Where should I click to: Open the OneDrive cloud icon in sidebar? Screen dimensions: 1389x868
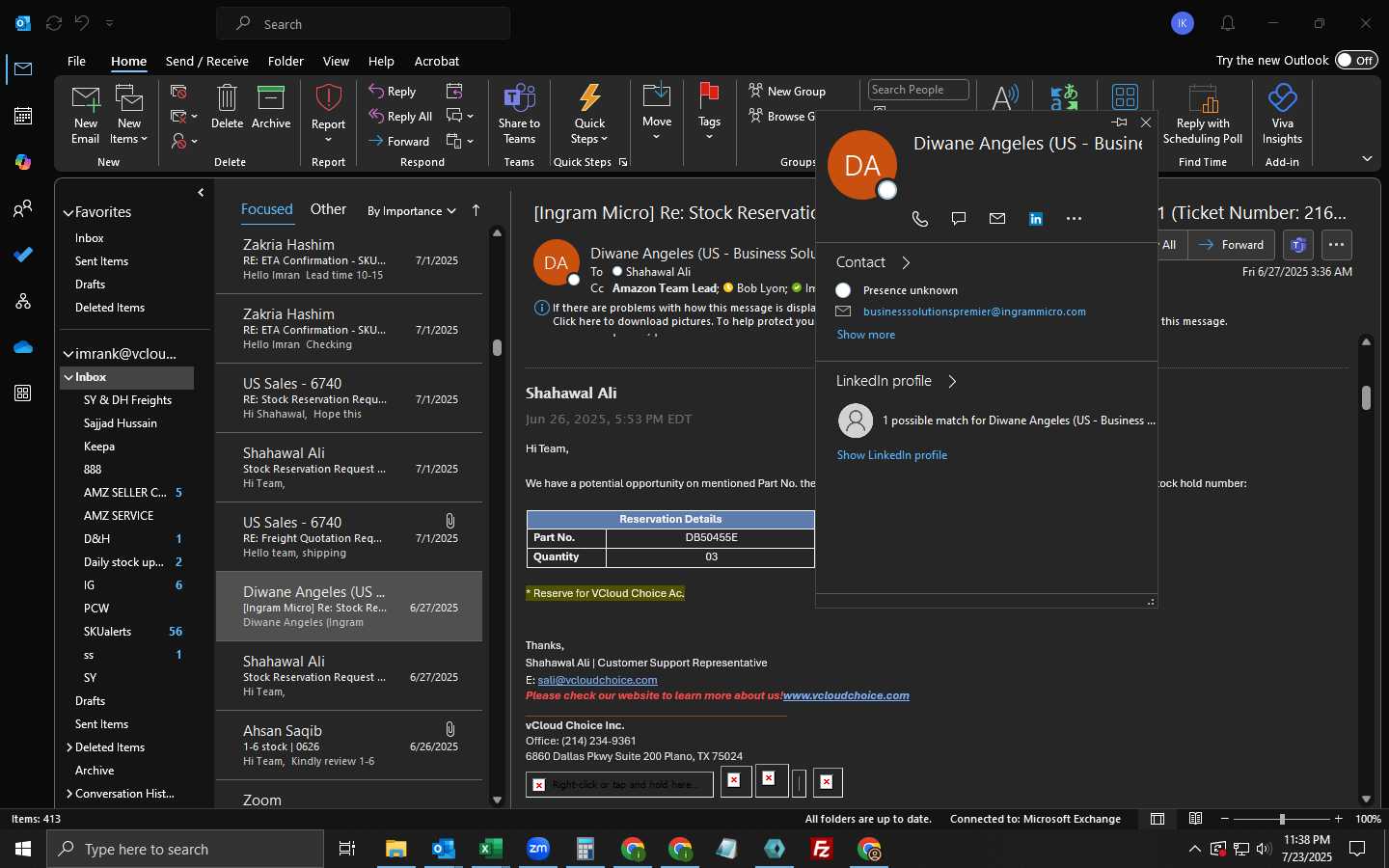tap(23, 347)
